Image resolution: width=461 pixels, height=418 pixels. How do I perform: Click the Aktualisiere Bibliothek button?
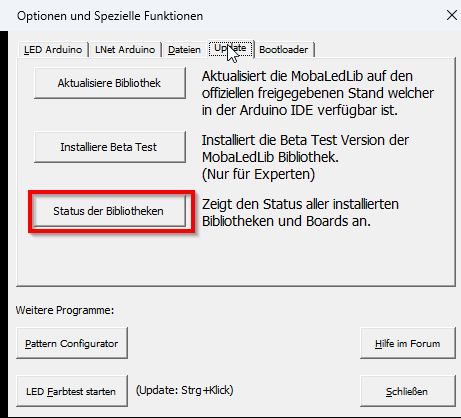(x=110, y=83)
